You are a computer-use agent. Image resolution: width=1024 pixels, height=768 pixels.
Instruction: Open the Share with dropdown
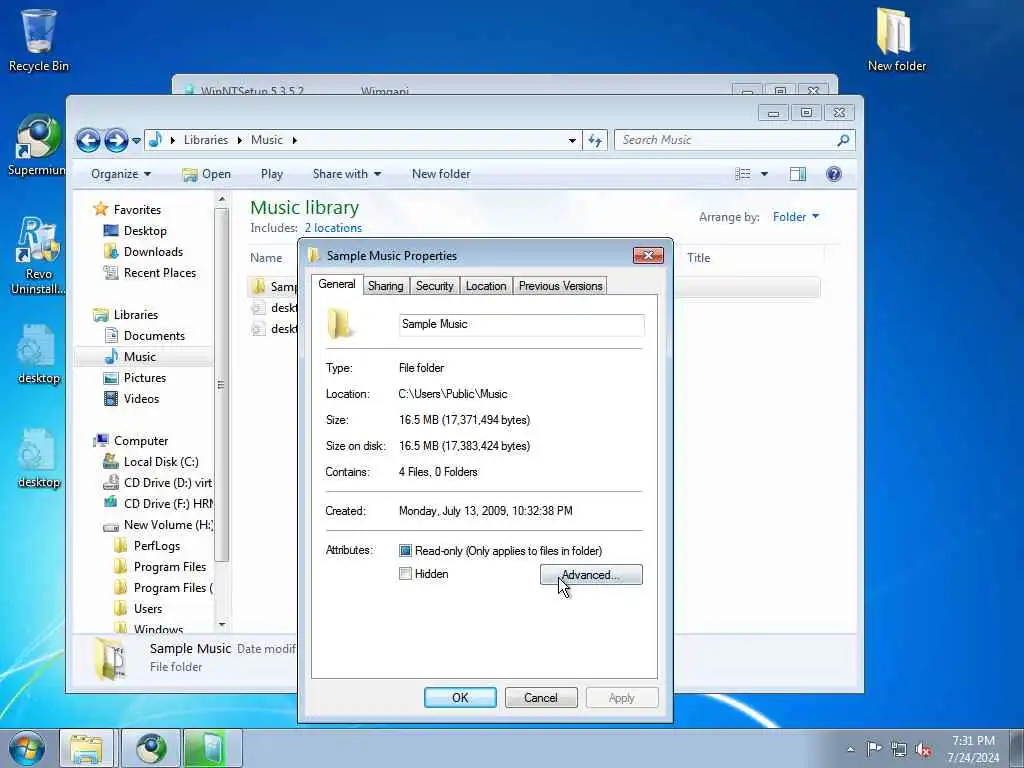pos(347,174)
